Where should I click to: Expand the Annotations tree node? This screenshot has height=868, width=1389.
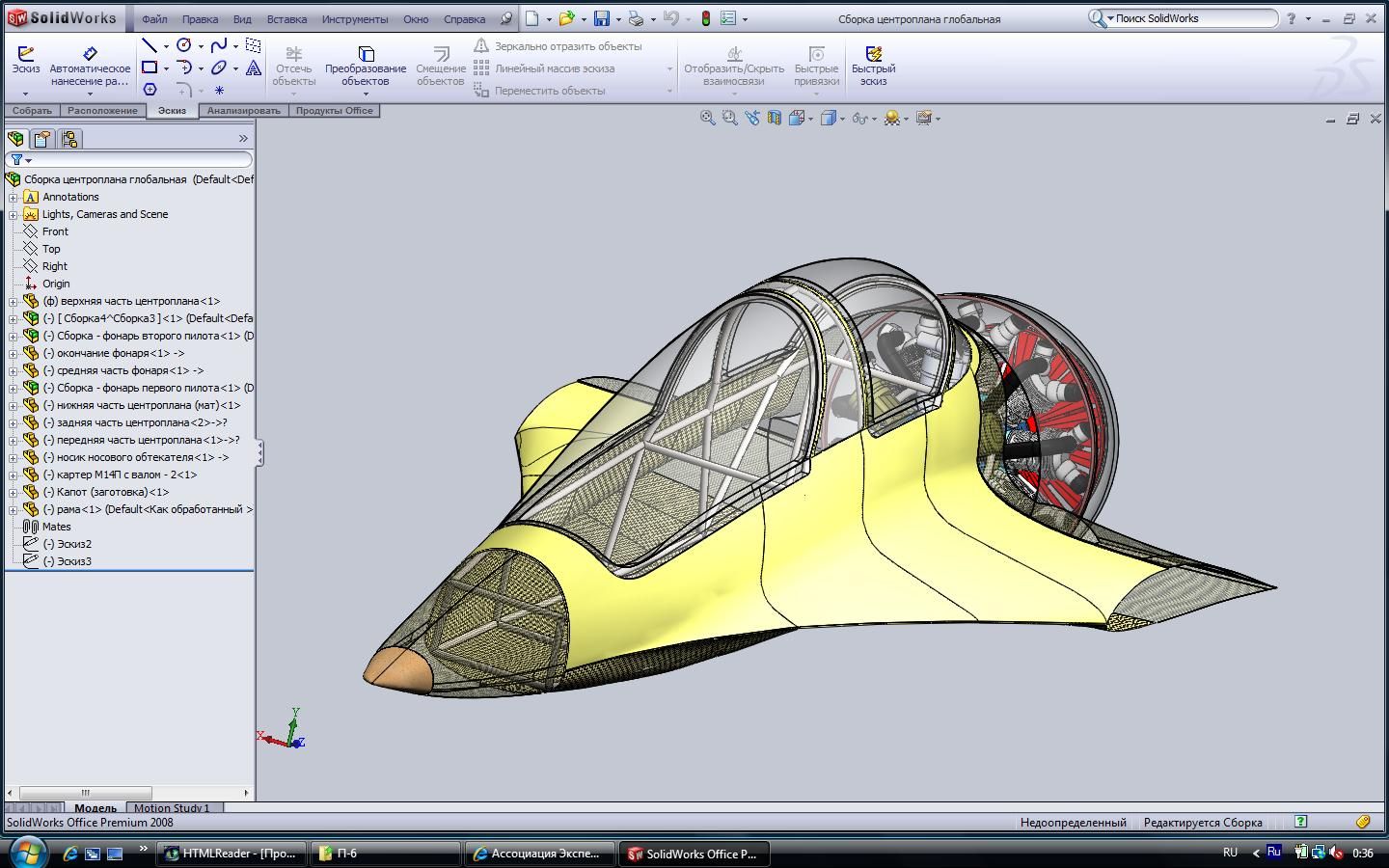click(14, 197)
